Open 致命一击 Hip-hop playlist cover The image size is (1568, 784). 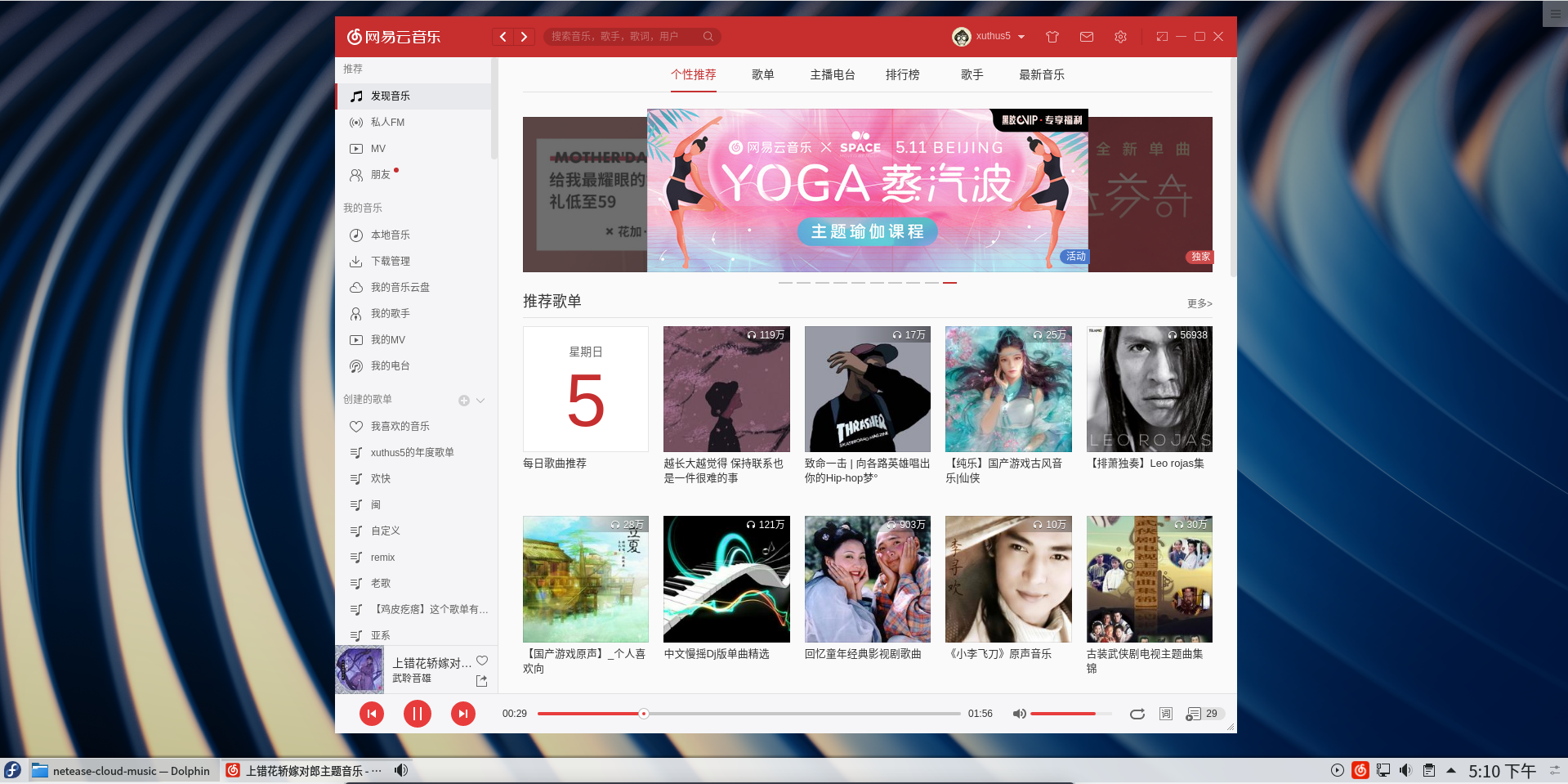[x=868, y=389]
